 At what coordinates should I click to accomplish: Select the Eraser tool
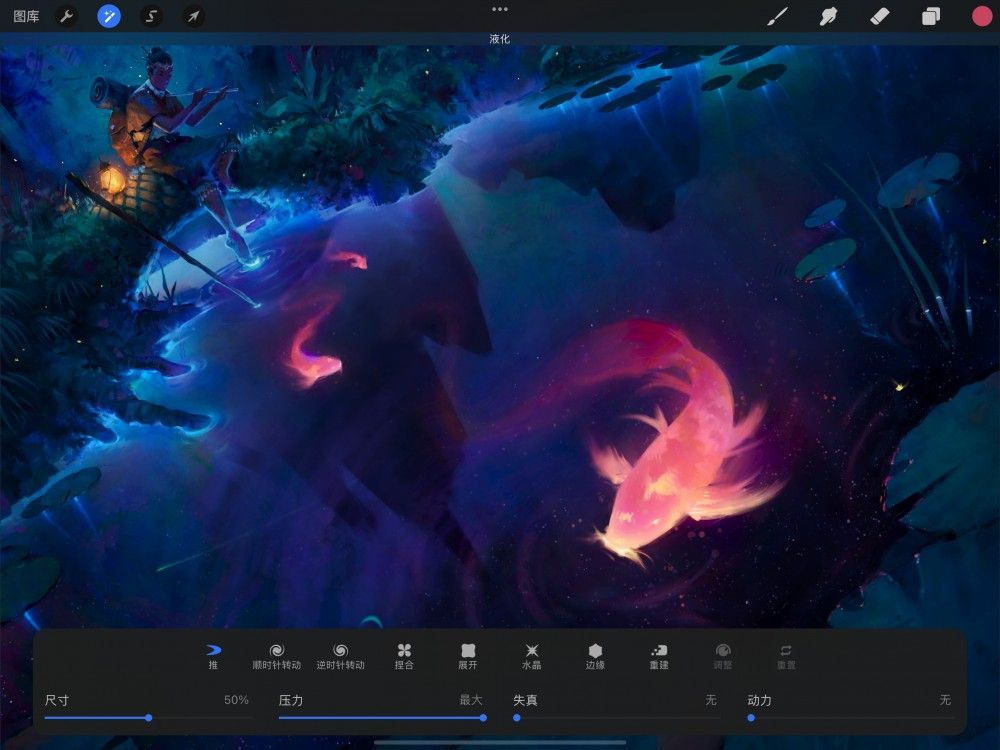pos(881,16)
